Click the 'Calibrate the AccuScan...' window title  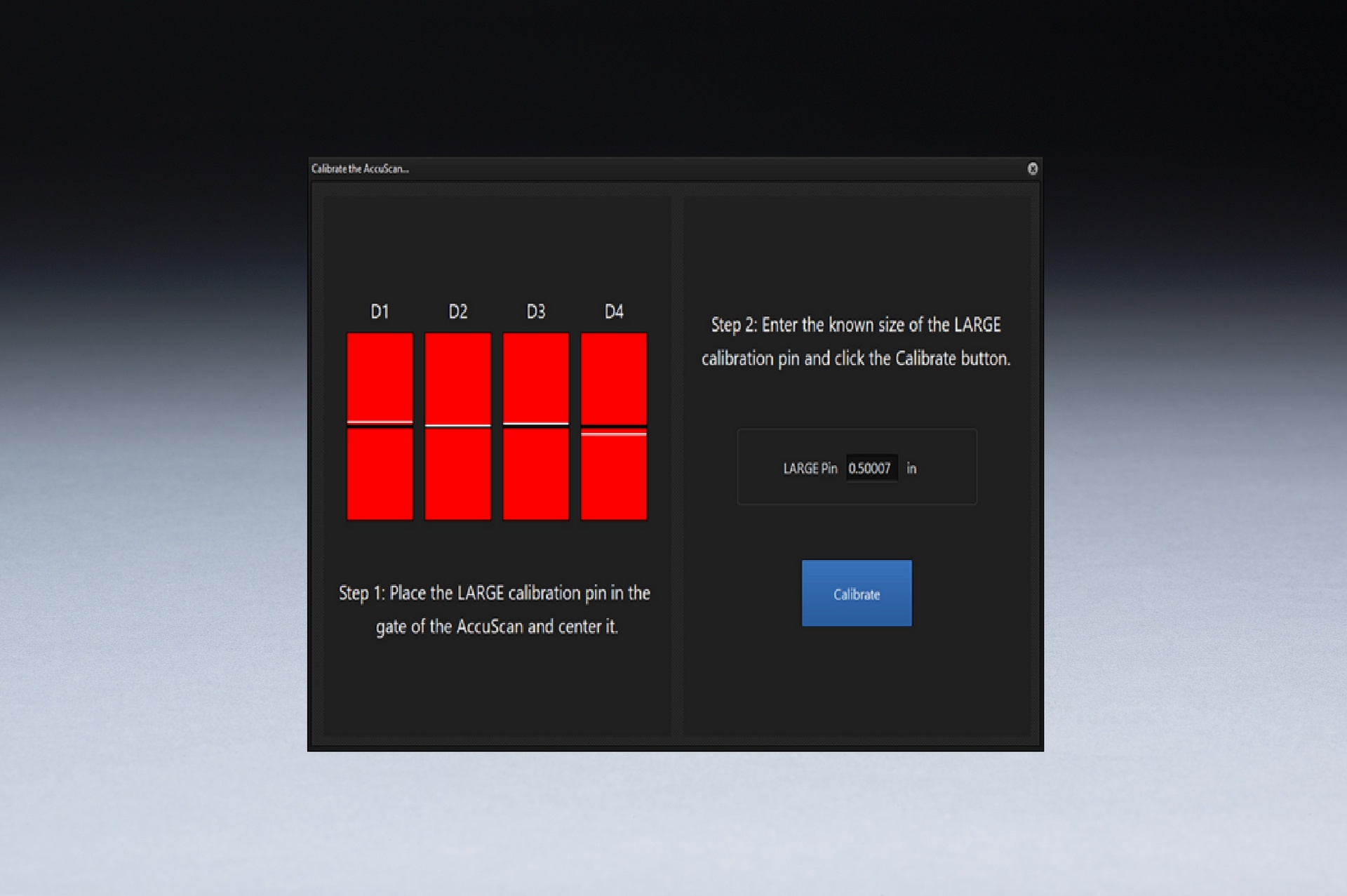coord(360,168)
